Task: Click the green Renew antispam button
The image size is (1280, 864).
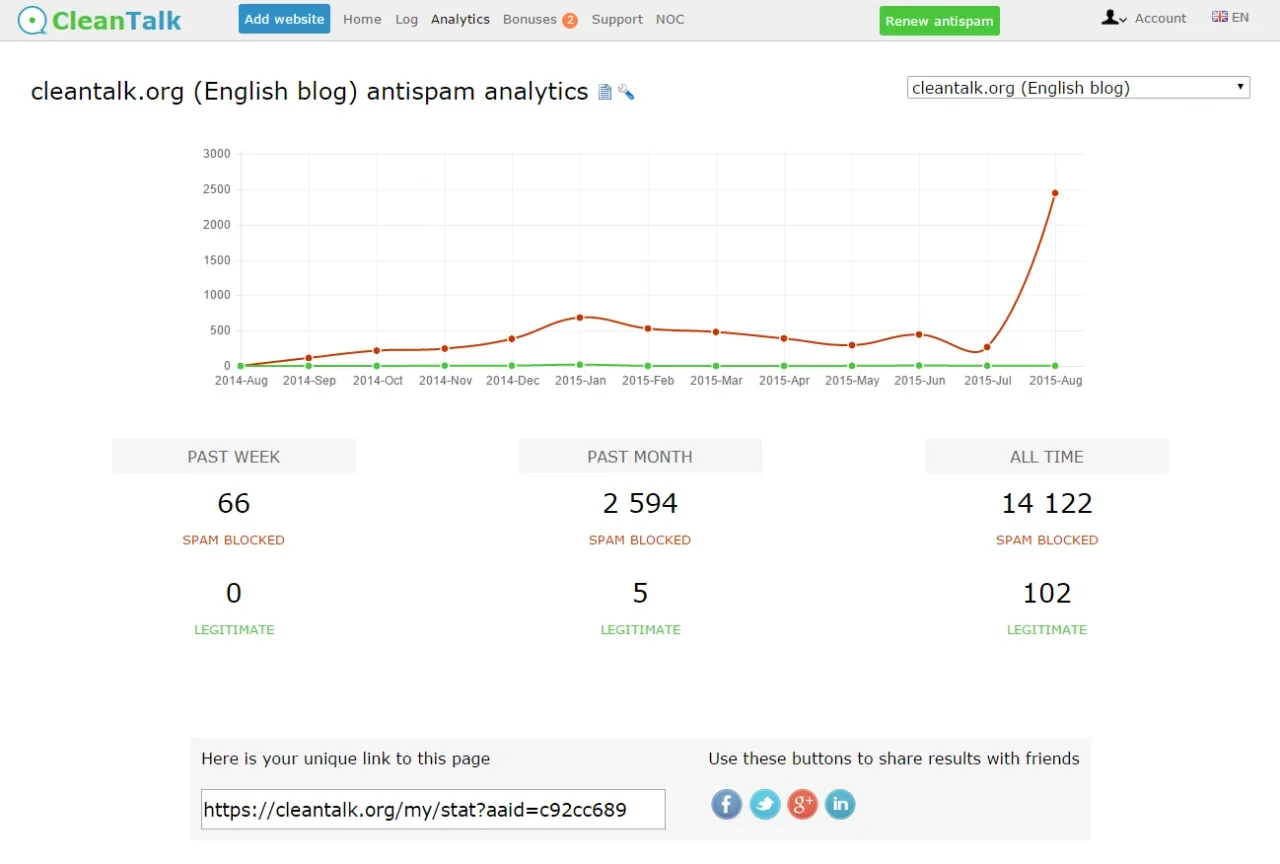Action: pyautogui.click(x=938, y=20)
